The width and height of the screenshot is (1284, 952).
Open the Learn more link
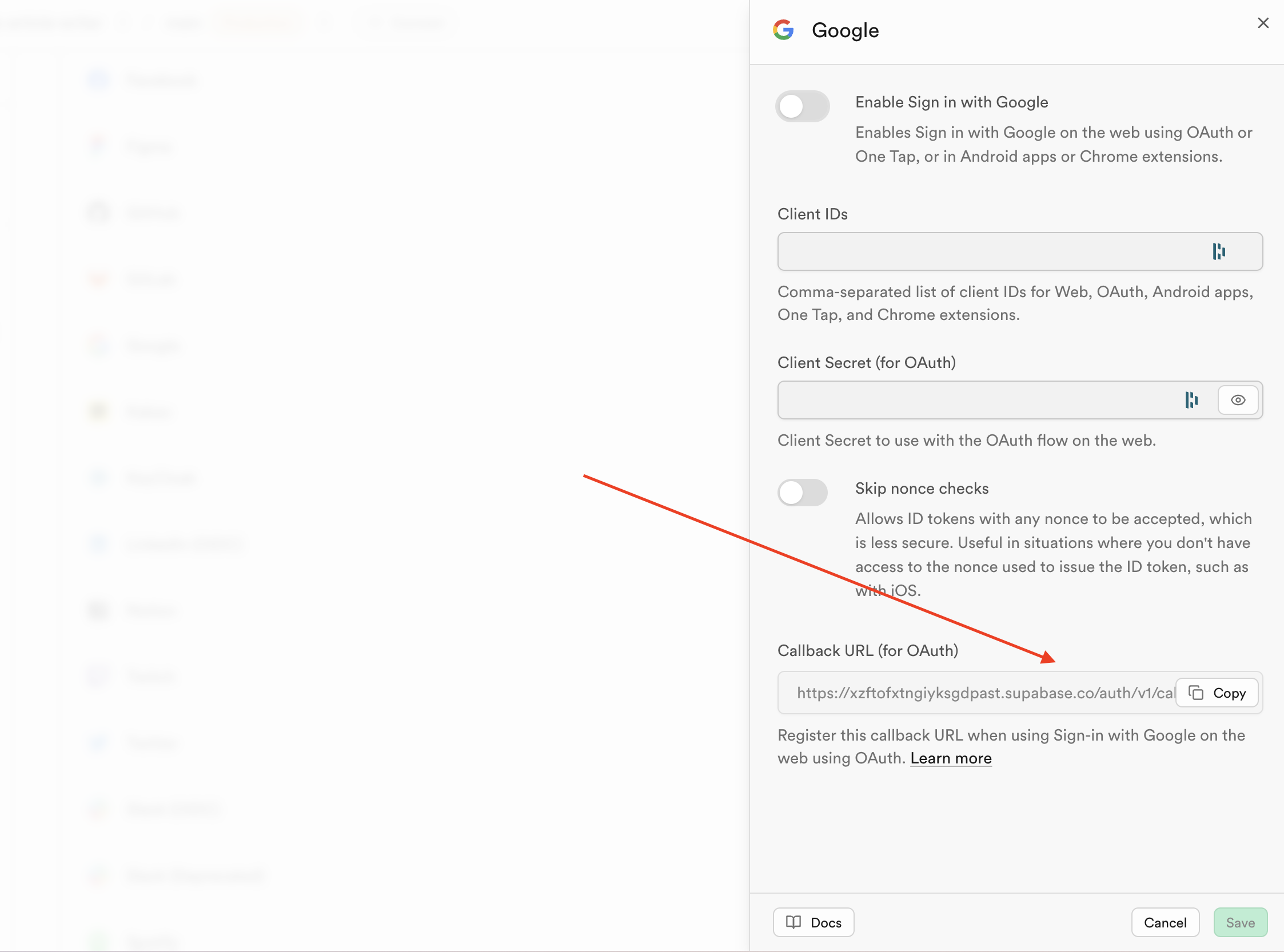(951, 758)
